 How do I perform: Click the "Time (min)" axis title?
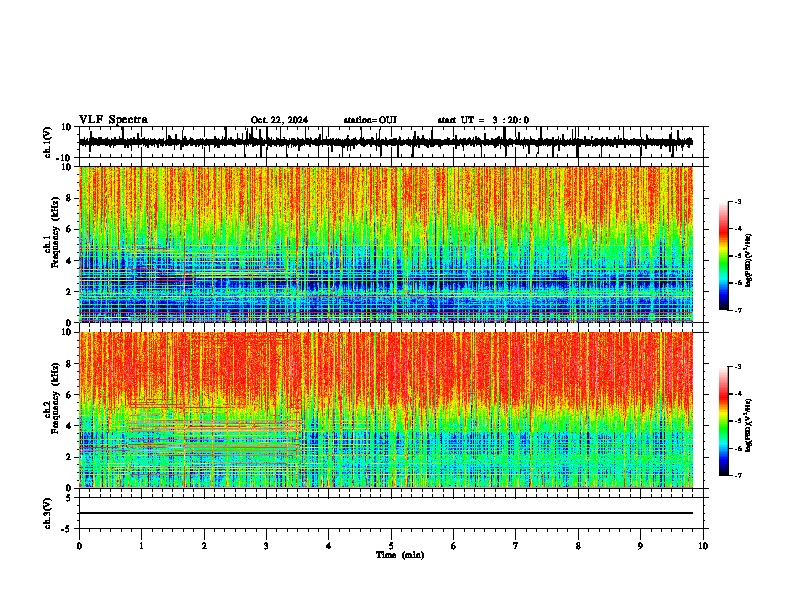point(400,555)
